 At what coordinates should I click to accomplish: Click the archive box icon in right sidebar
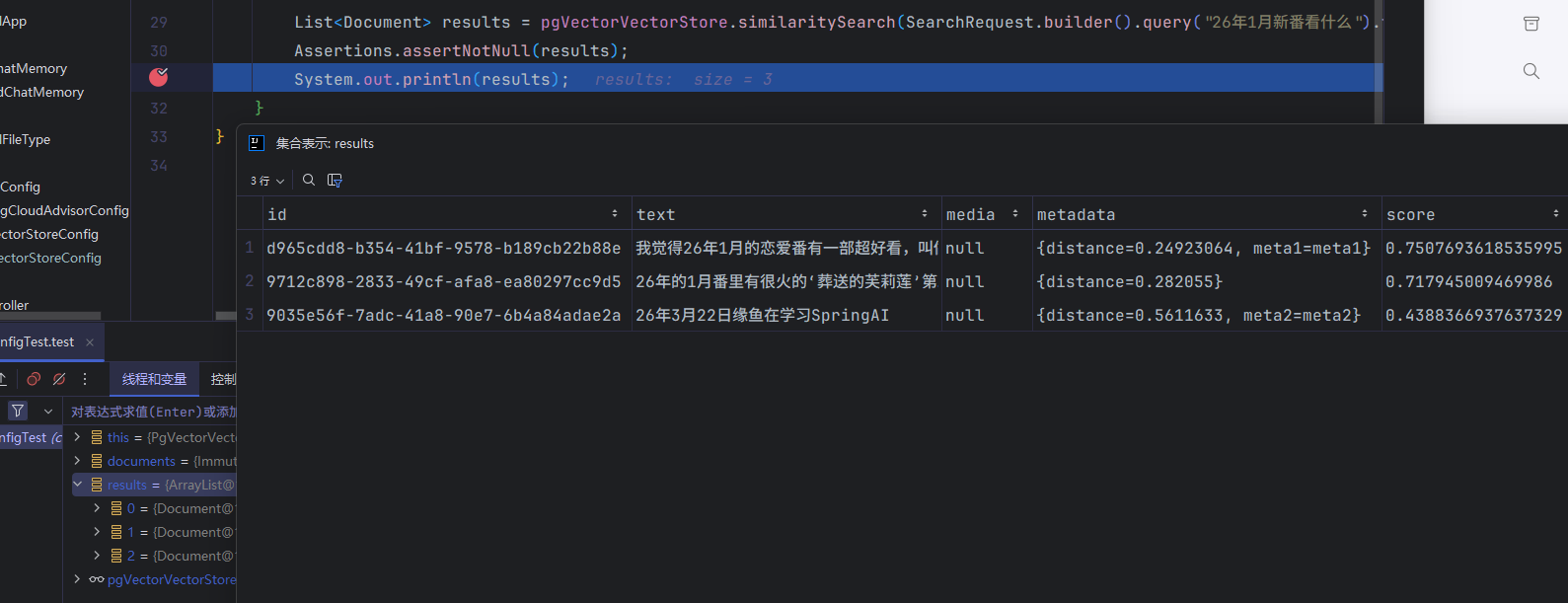(1531, 24)
